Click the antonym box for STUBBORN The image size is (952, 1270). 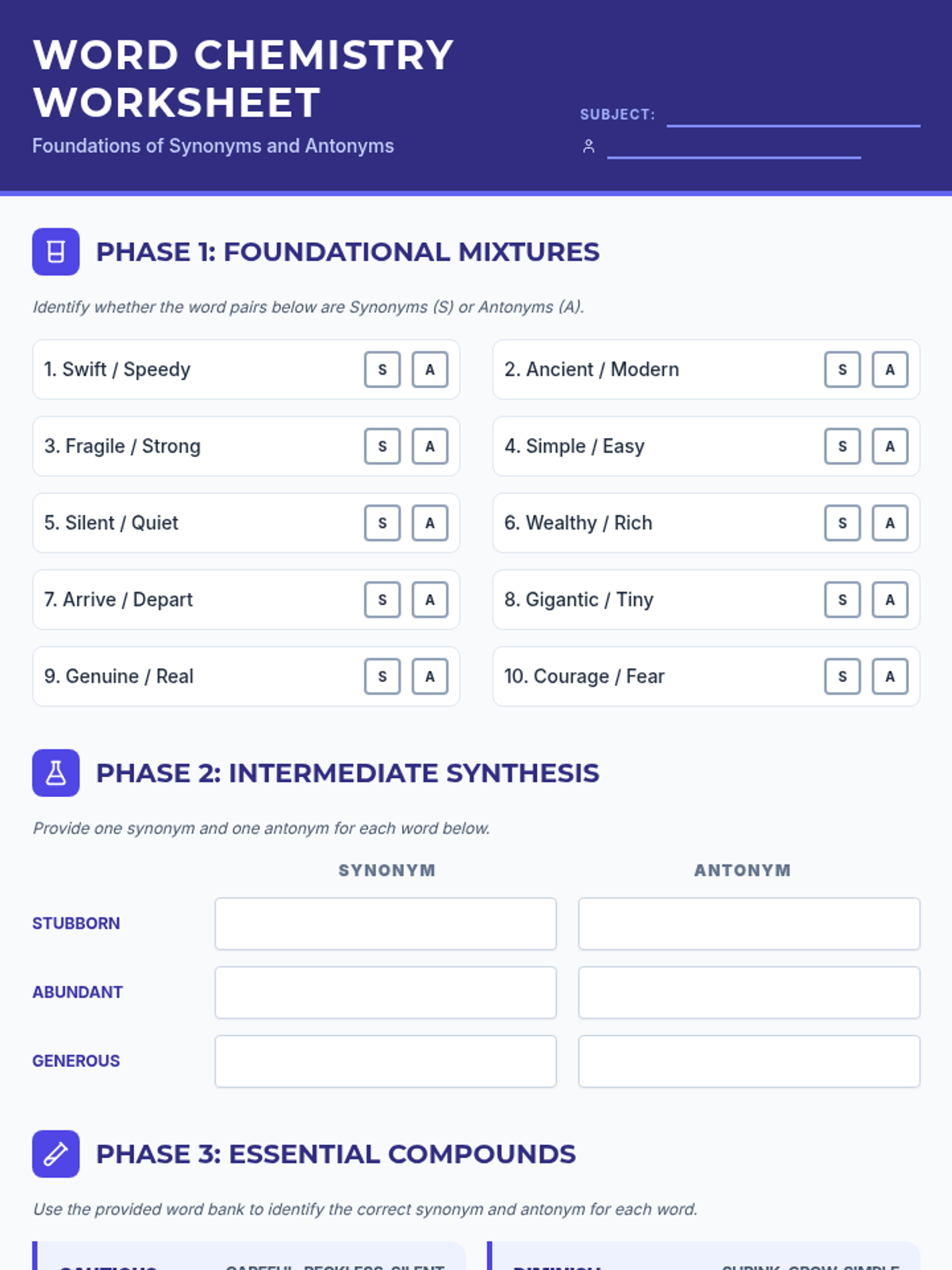749,923
